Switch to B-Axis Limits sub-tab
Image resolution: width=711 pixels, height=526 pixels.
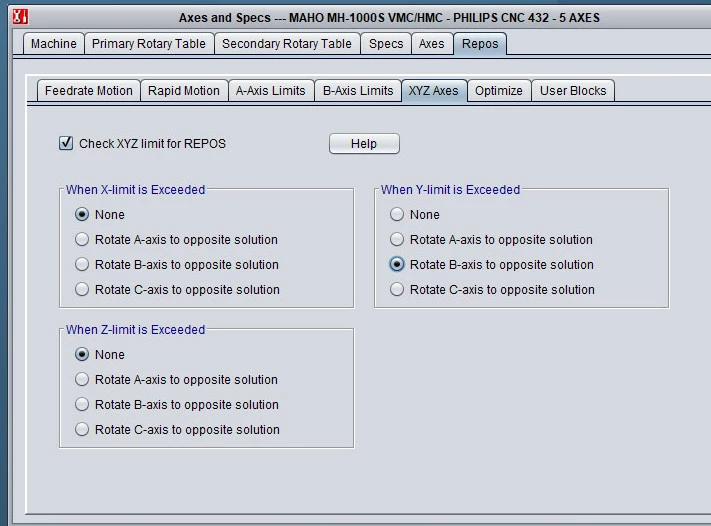coord(358,91)
